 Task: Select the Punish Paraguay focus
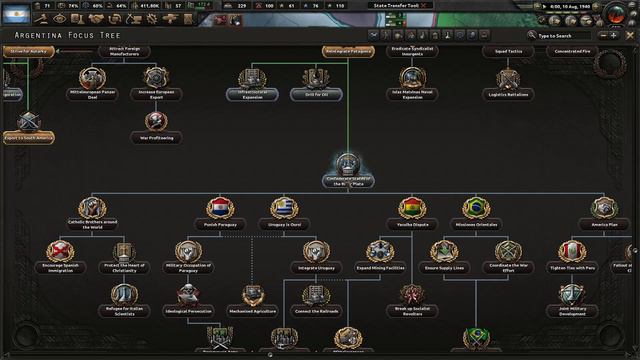click(220, 213)
